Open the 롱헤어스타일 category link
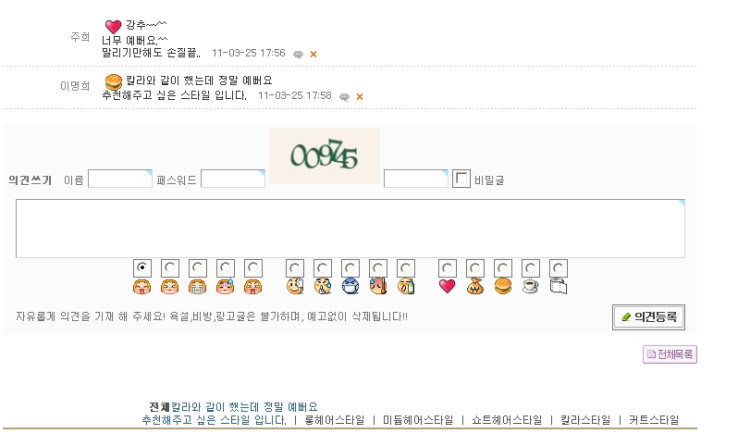 coord(334,420)
